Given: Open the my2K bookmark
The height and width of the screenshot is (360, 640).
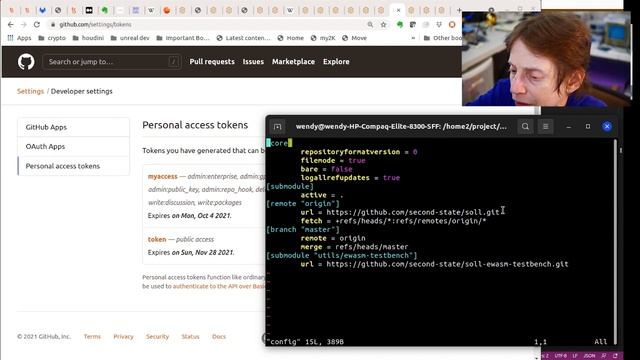Looking at the screenshot, I should click(x=323, y=38).
